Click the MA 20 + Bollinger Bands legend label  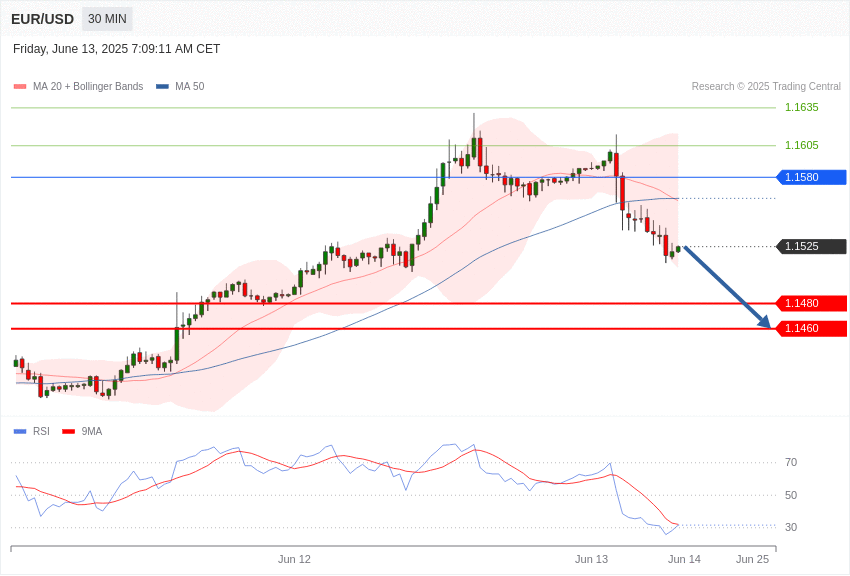click(x=88, y=86)
